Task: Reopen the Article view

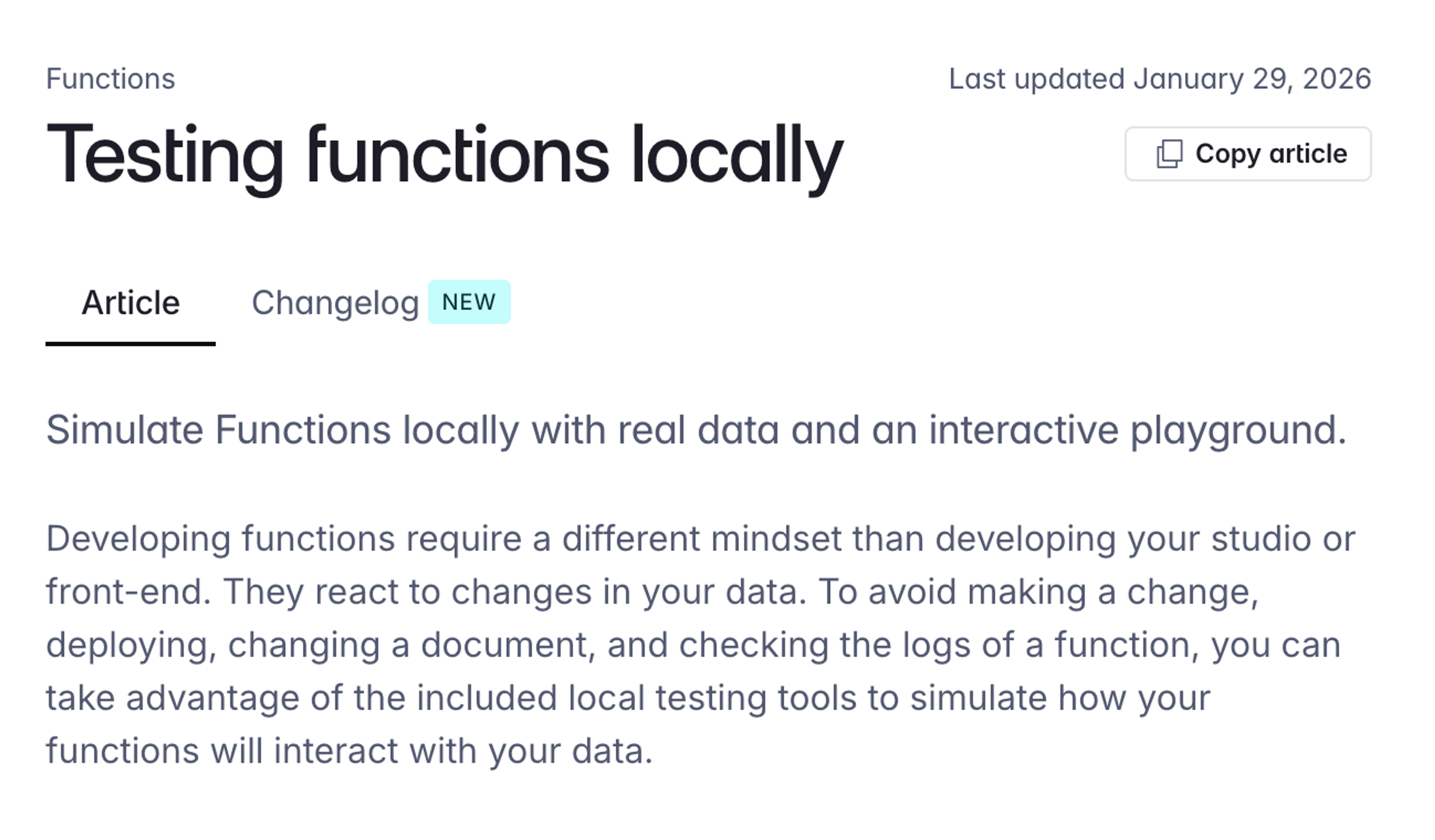Action: [x=131, y=302]
